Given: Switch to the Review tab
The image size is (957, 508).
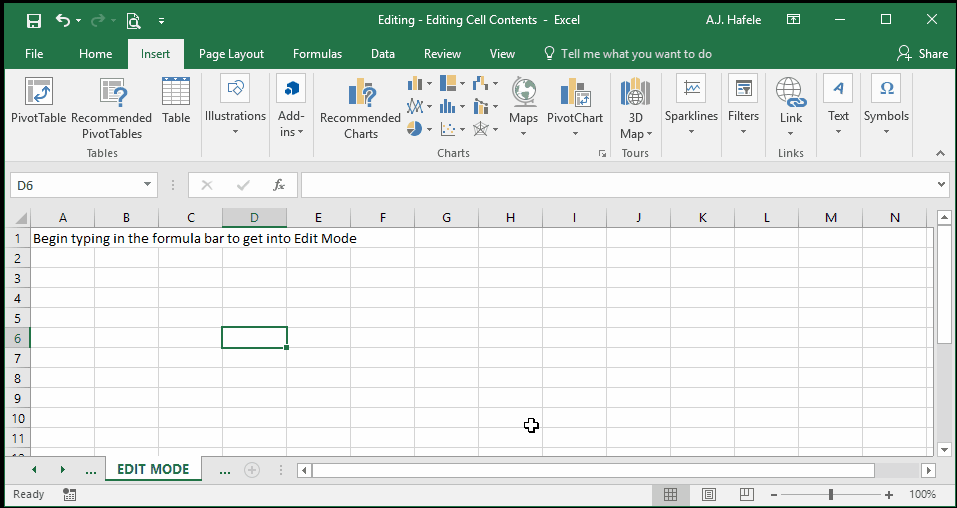Looking at the screenshot, I should pyautogui.click(x=442, y=54).
